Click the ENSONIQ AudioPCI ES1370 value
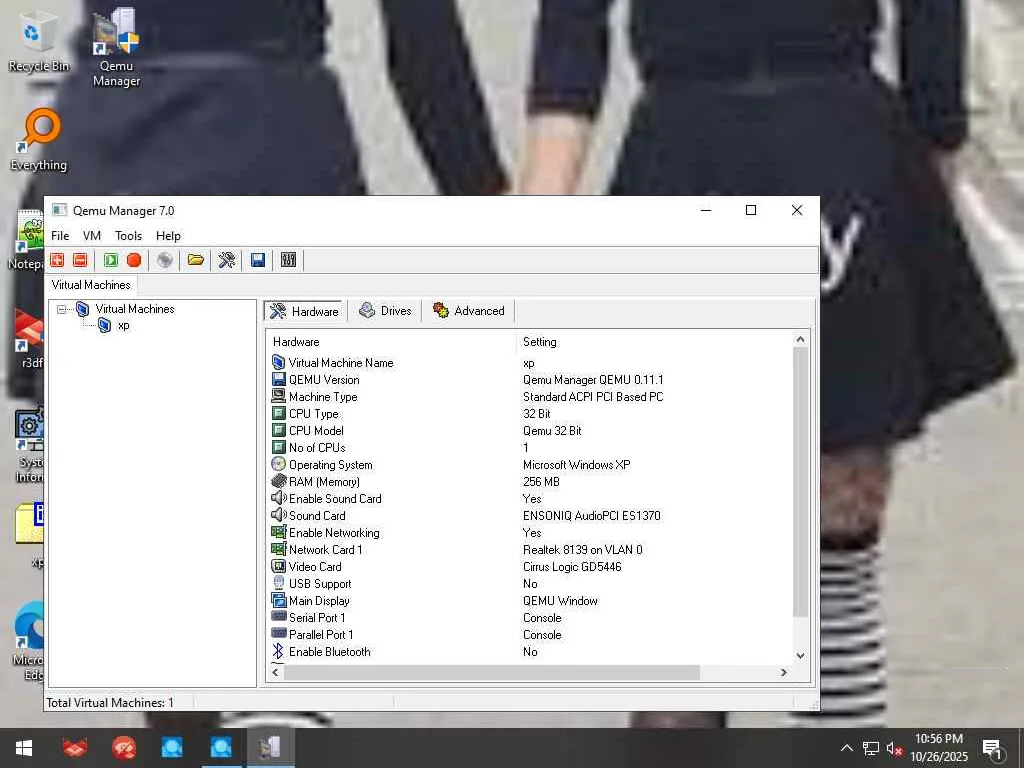Screen dimensions: 1024x768 (592, 515)
